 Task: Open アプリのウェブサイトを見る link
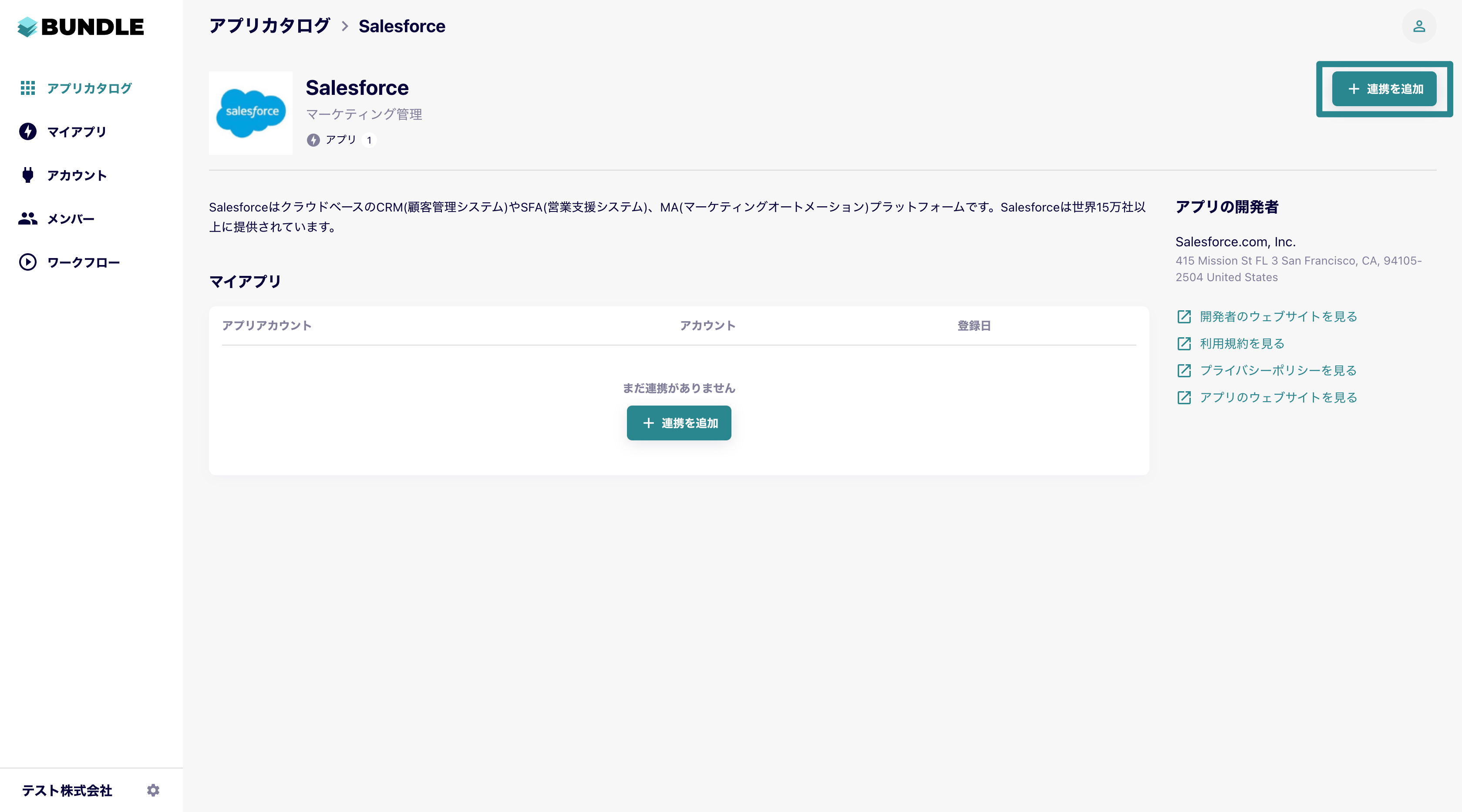point(1277,397)
